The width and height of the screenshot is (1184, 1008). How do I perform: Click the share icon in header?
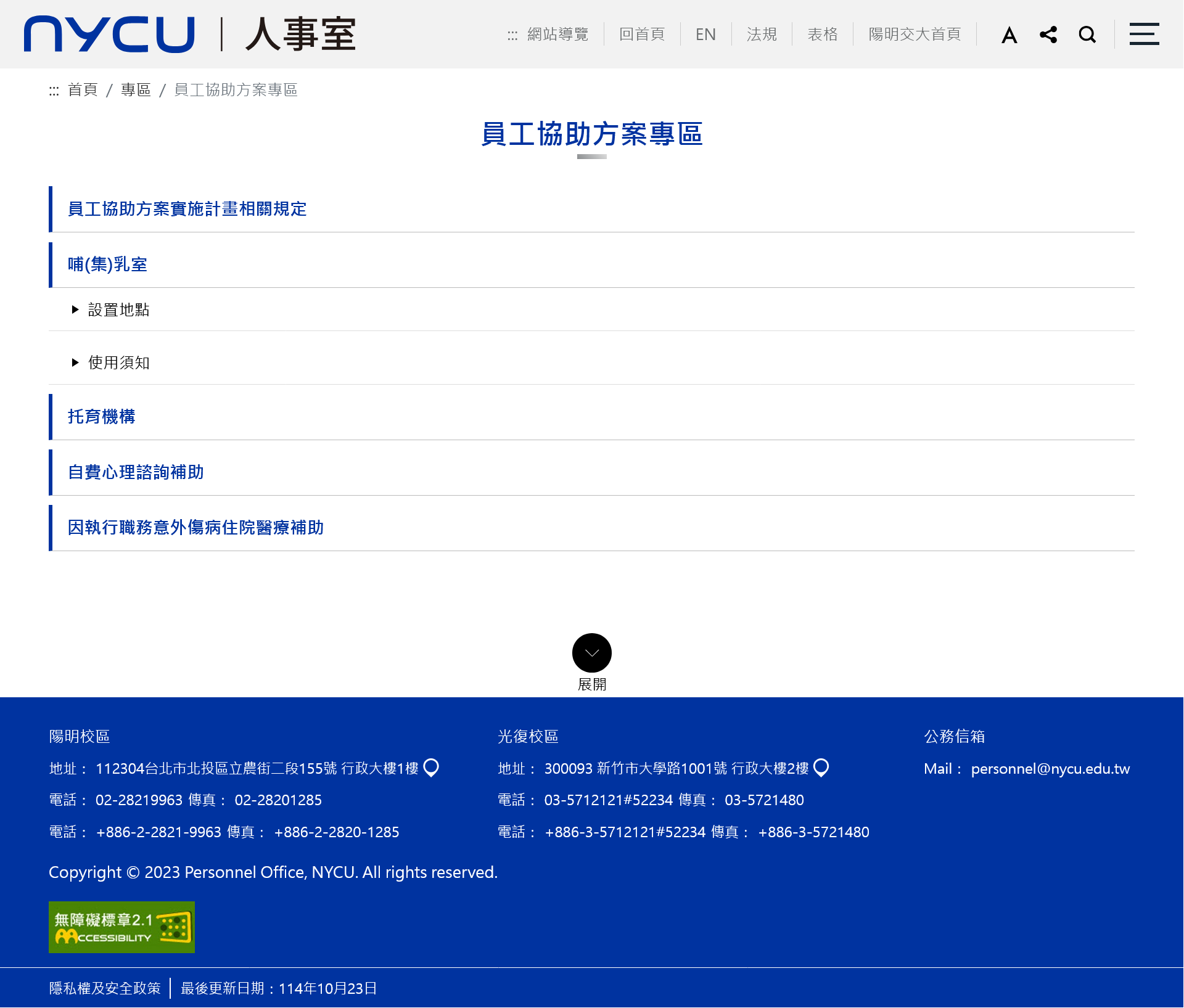(x=1048, y=35)
